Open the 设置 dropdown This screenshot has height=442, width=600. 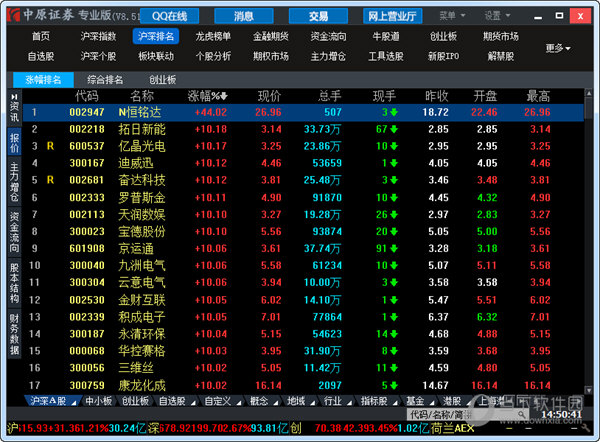[x=497, y=16]
